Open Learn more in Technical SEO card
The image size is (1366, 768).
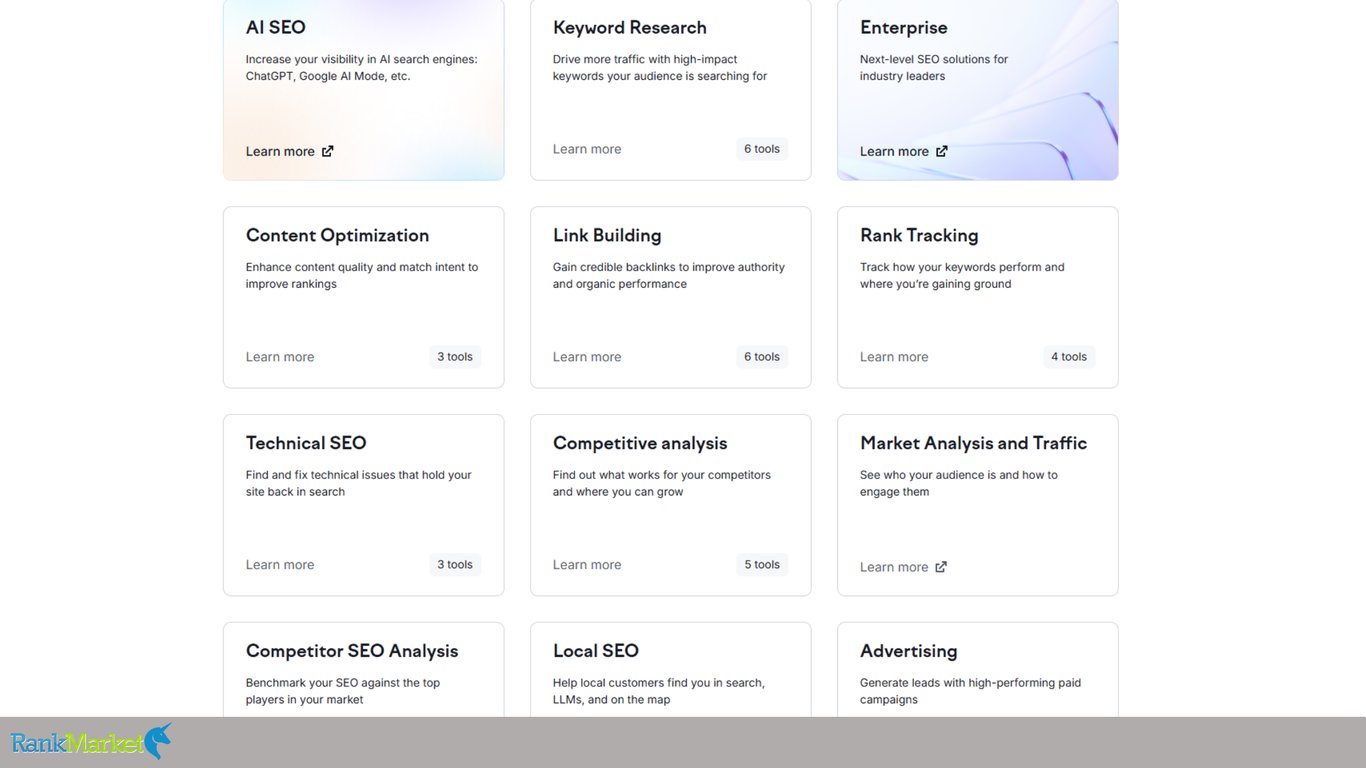click(x=280, y=565)
